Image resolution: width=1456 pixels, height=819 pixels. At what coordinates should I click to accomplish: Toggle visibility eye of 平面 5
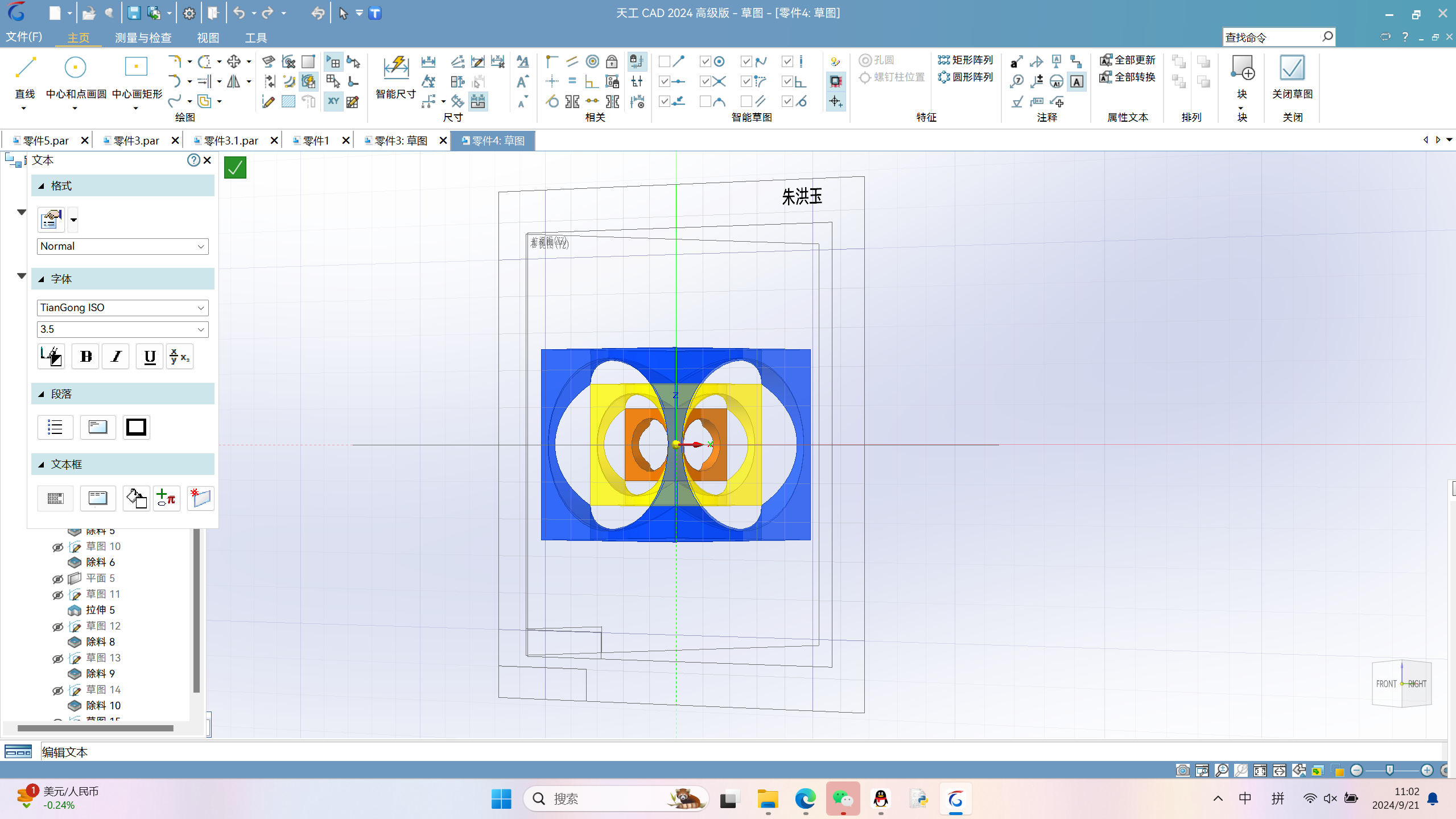click(57, 579)
